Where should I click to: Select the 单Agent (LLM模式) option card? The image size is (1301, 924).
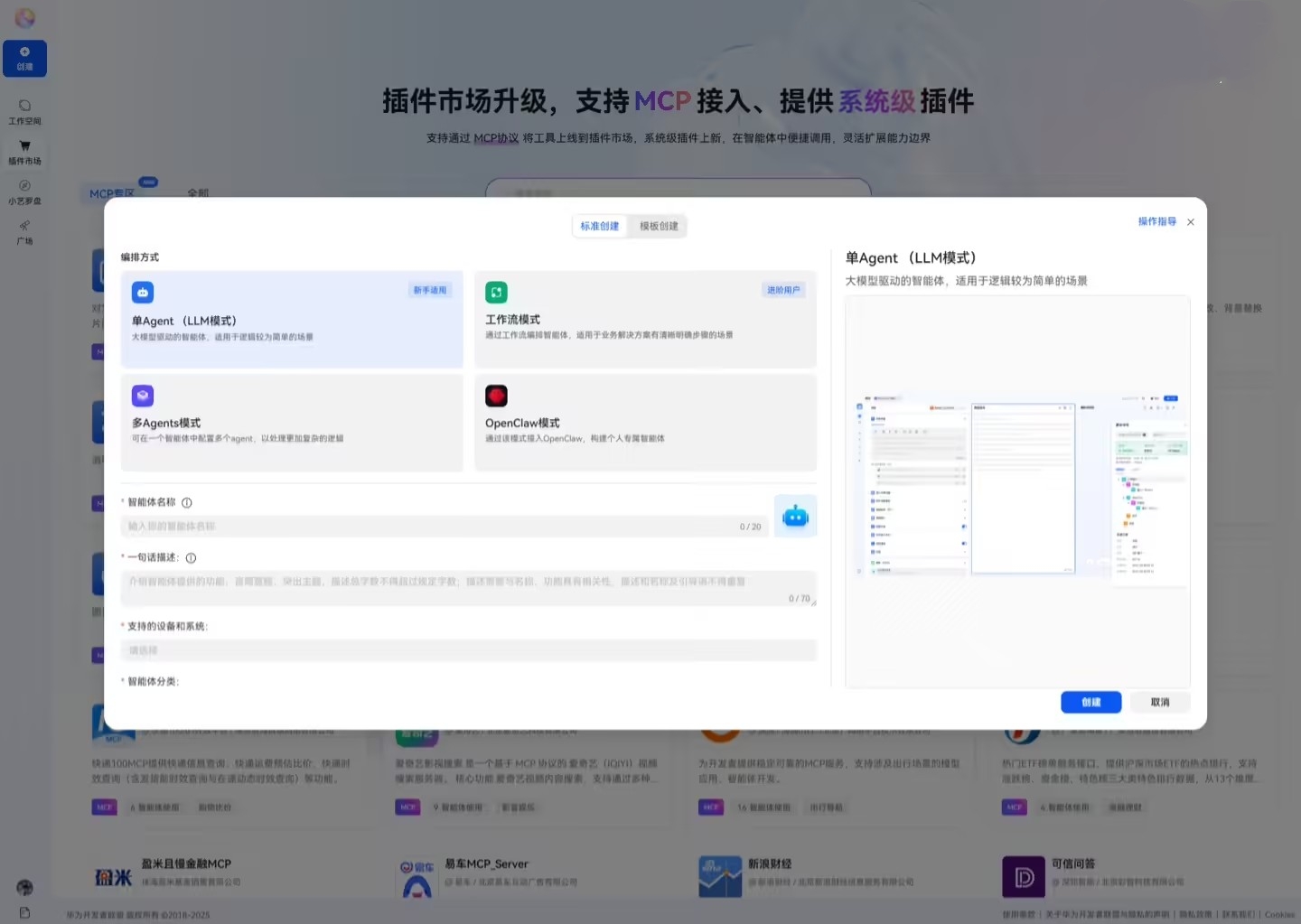(x=292, y=319)
